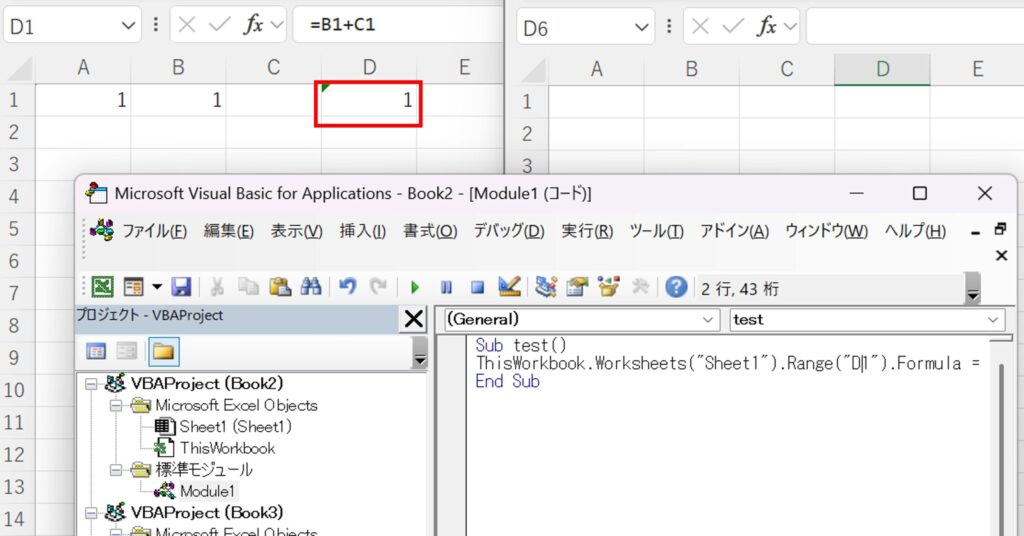Open the ウィンドウ(W) menu

click(826, 231)
